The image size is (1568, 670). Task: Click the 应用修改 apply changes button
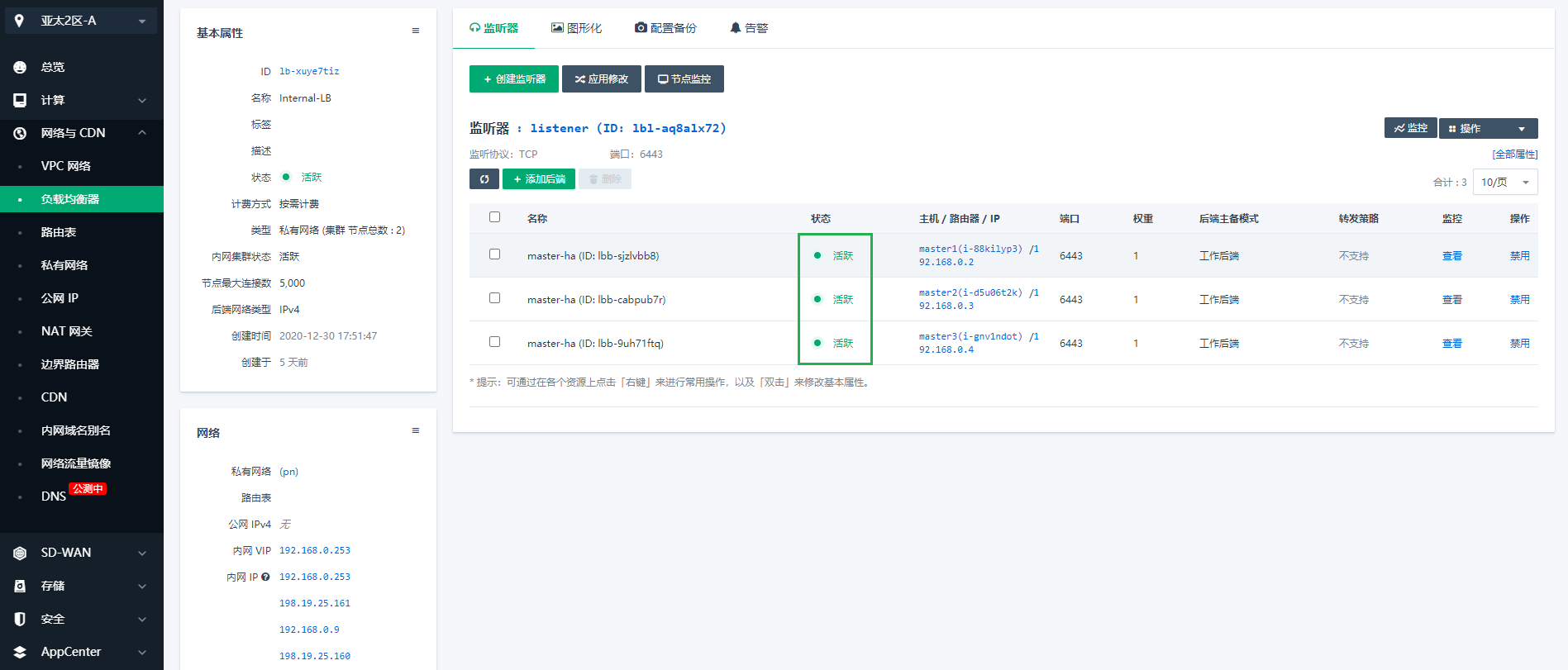pos(601,79)
